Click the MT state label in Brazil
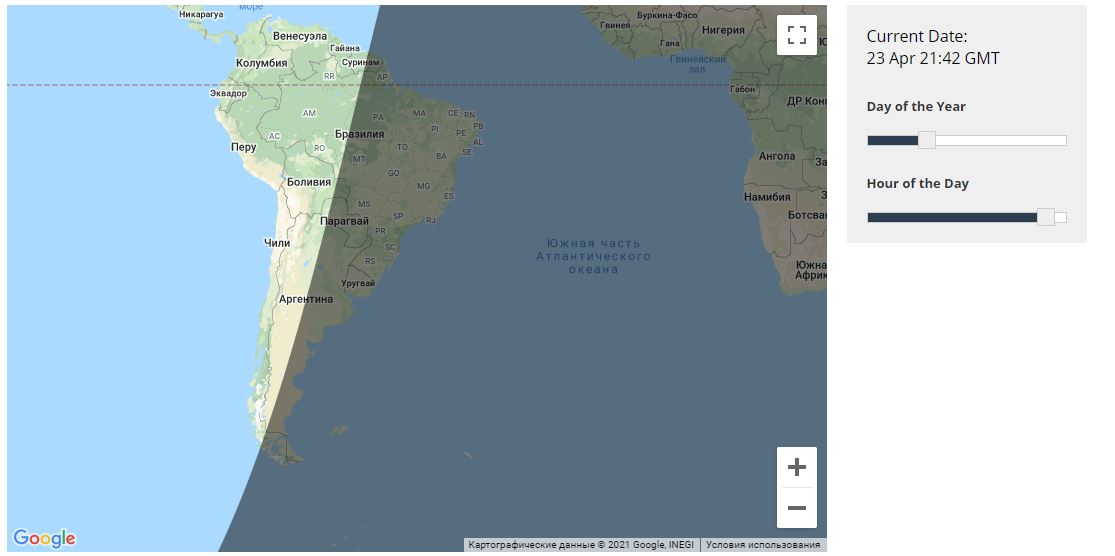The width and height of the screenshot is (1115, 556). pyautogui.click(x=360, y=159)
